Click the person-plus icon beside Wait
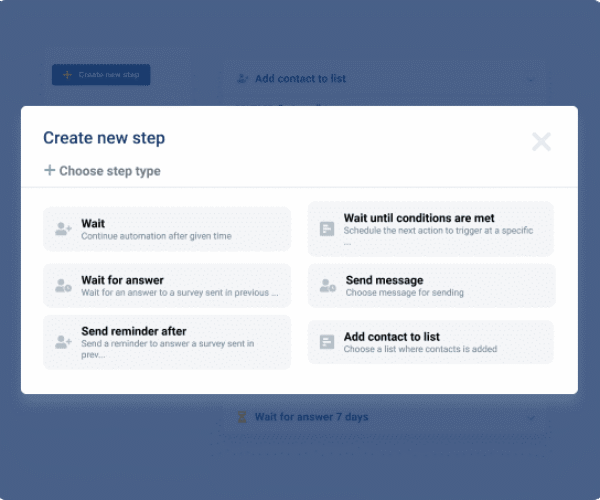This screenshot has width=600, height=500. coord(63,229)
